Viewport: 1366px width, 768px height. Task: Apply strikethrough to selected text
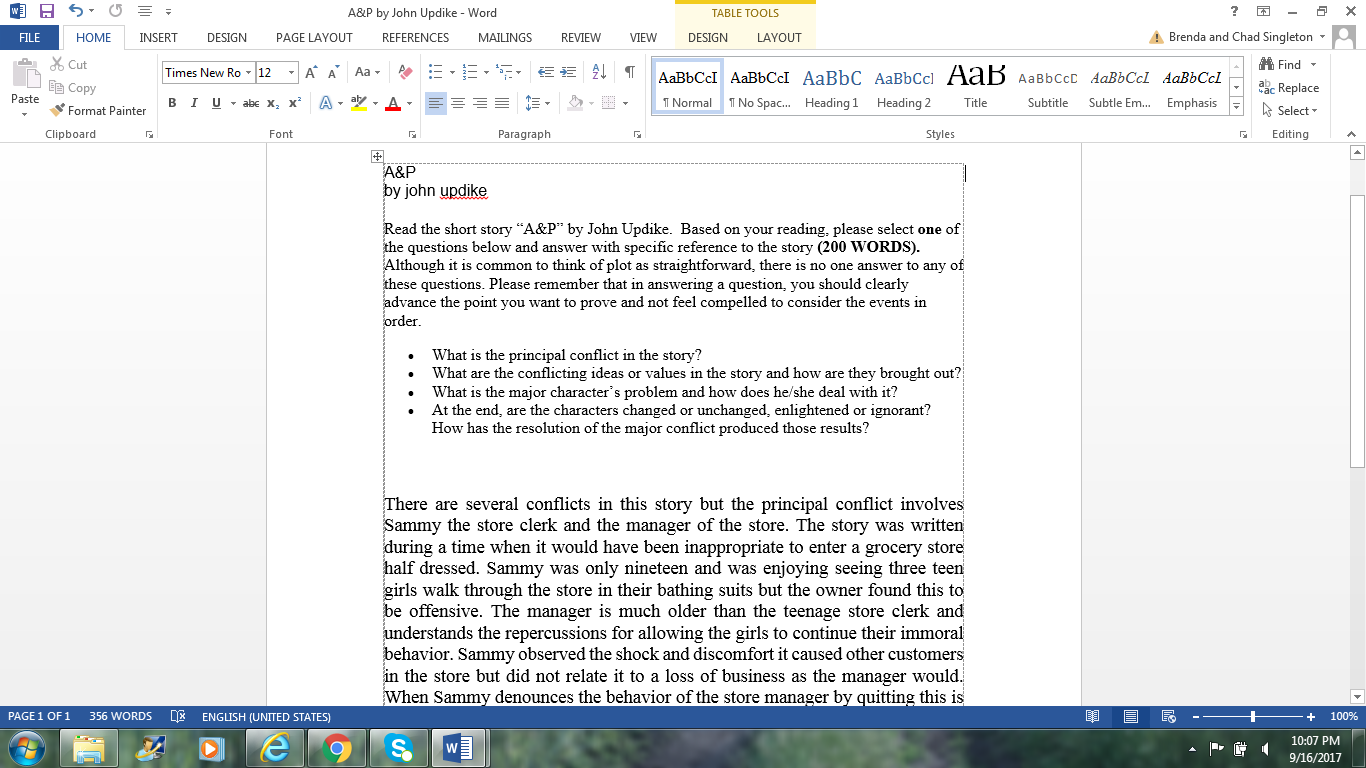[x=249, y=102]
